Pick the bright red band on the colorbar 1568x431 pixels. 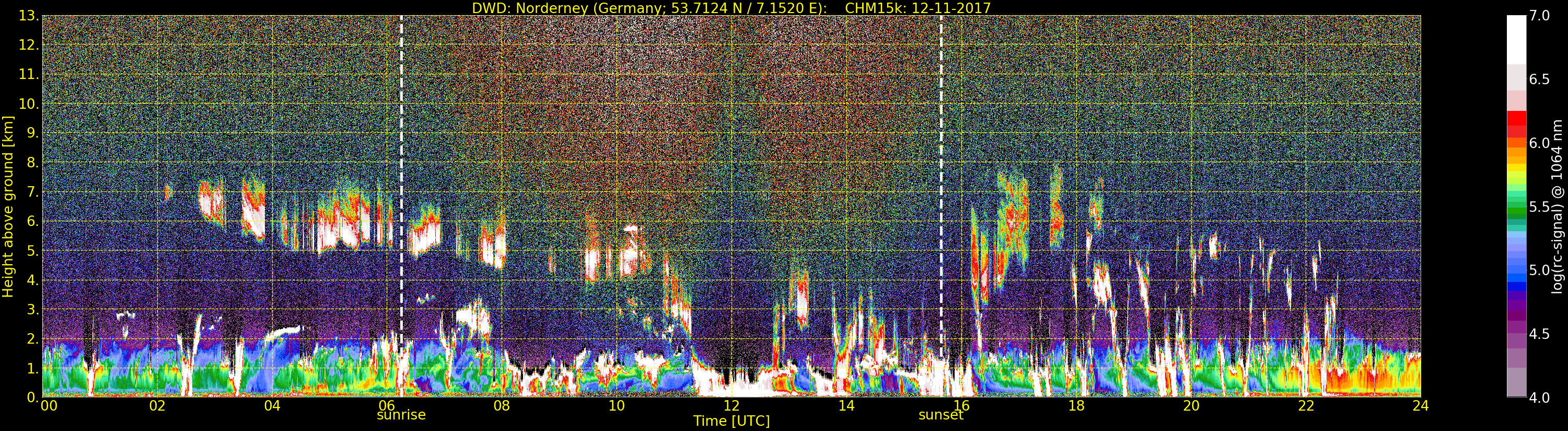(x=1516, y=118)
